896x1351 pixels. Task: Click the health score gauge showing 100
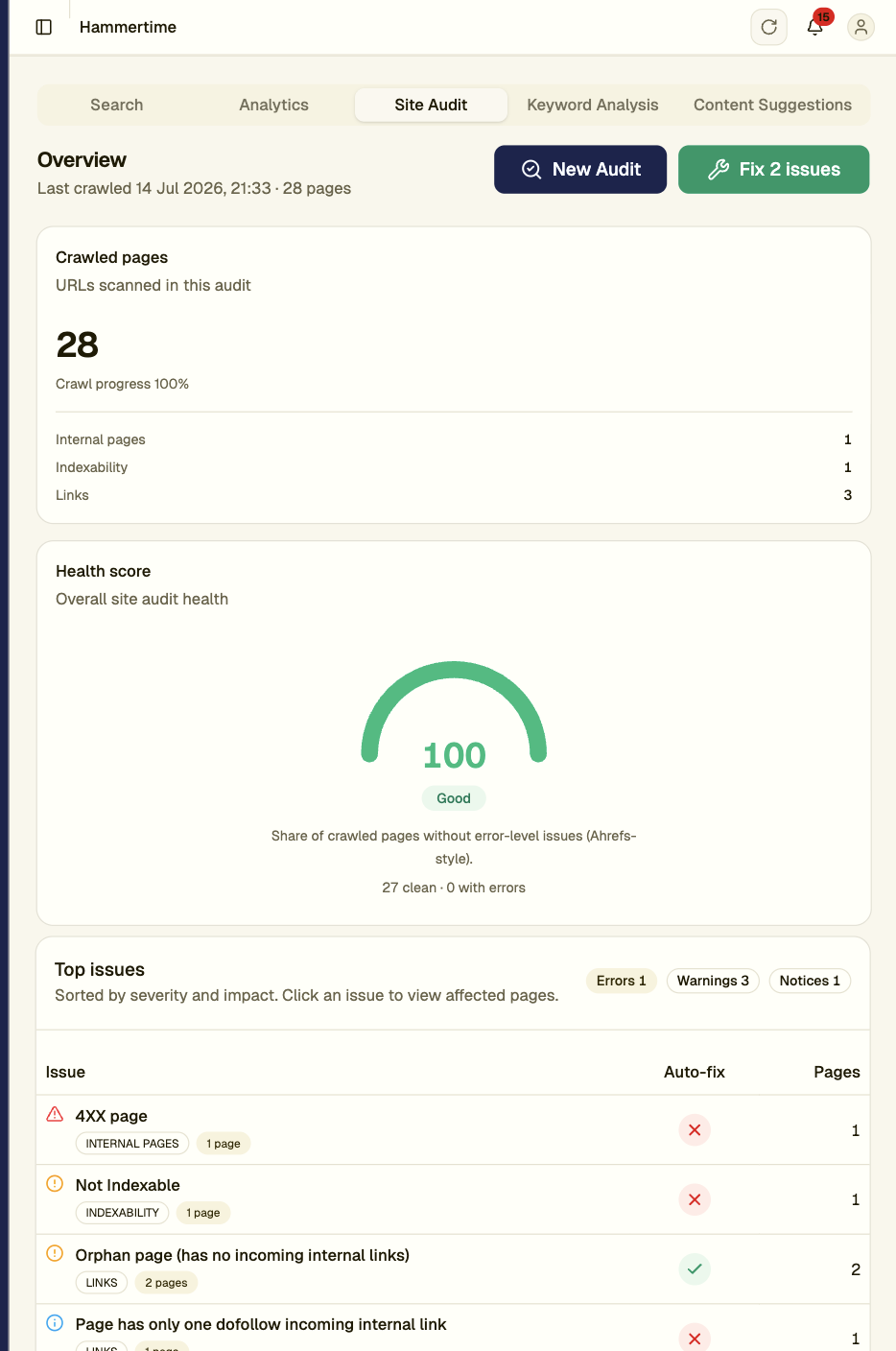pos(454,715)
